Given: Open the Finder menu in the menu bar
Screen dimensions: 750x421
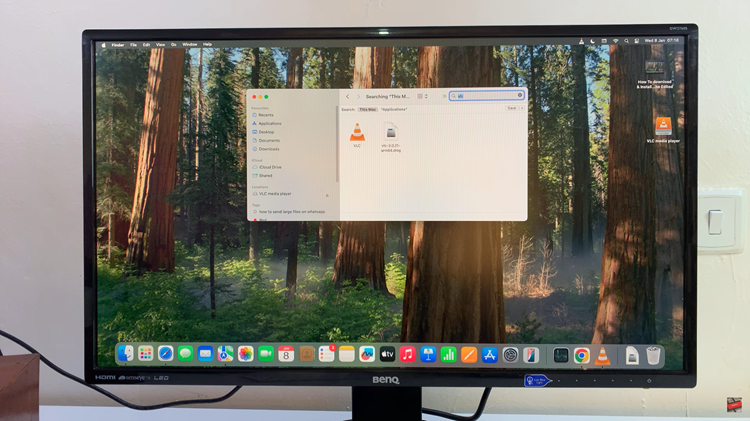Looking at the screenshot, I should [118, 45].
